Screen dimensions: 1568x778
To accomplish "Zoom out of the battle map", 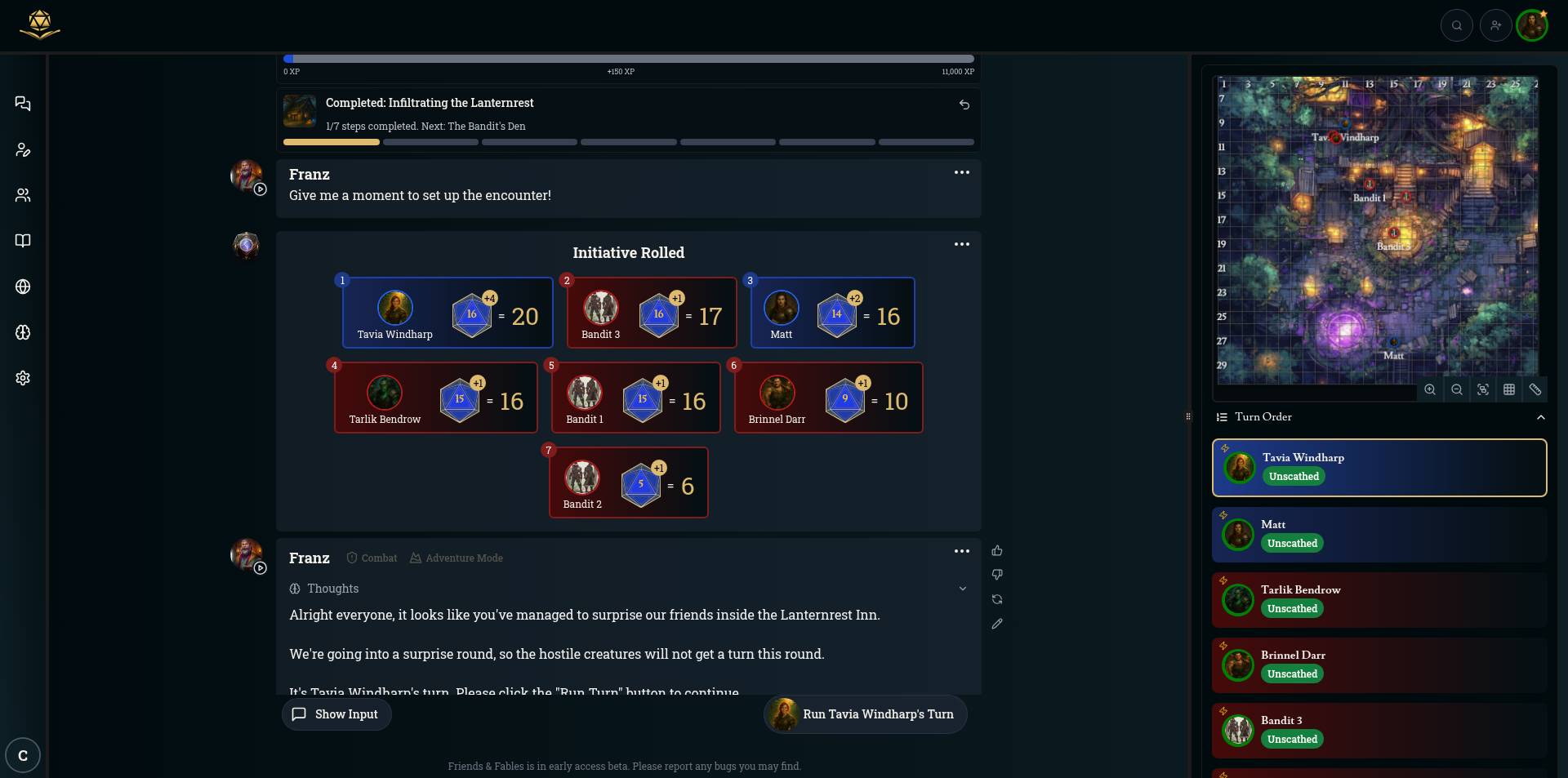I will pos(1456,389).
